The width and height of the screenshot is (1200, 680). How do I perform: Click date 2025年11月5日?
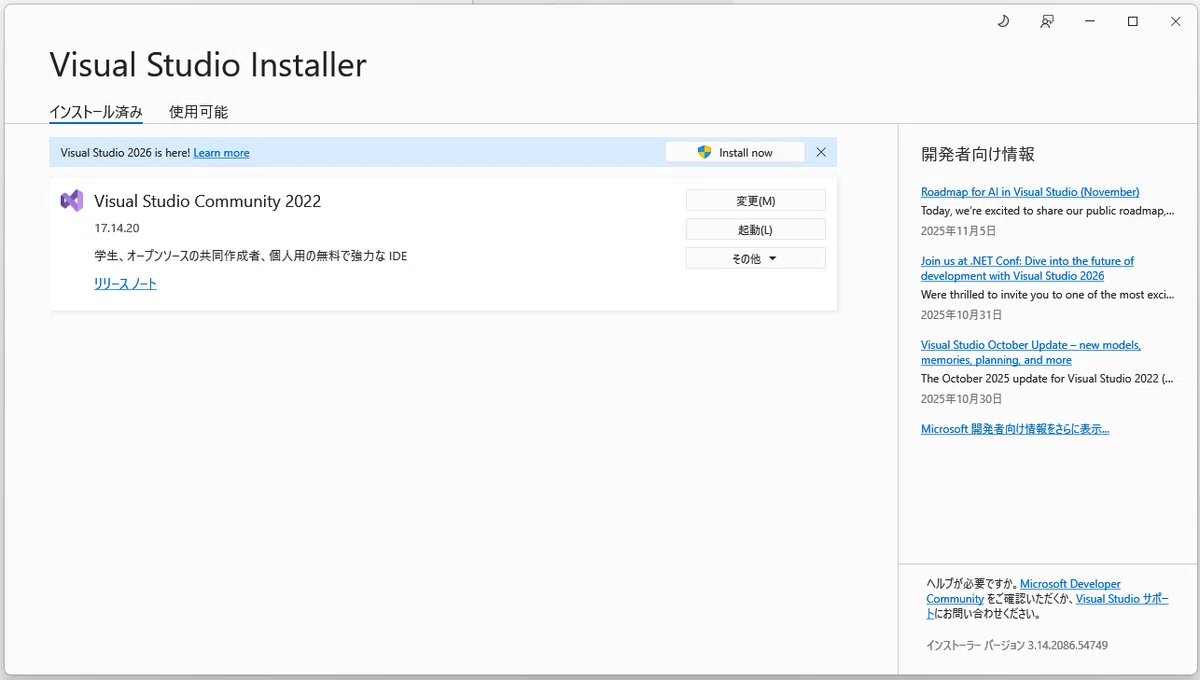point(958,230)
